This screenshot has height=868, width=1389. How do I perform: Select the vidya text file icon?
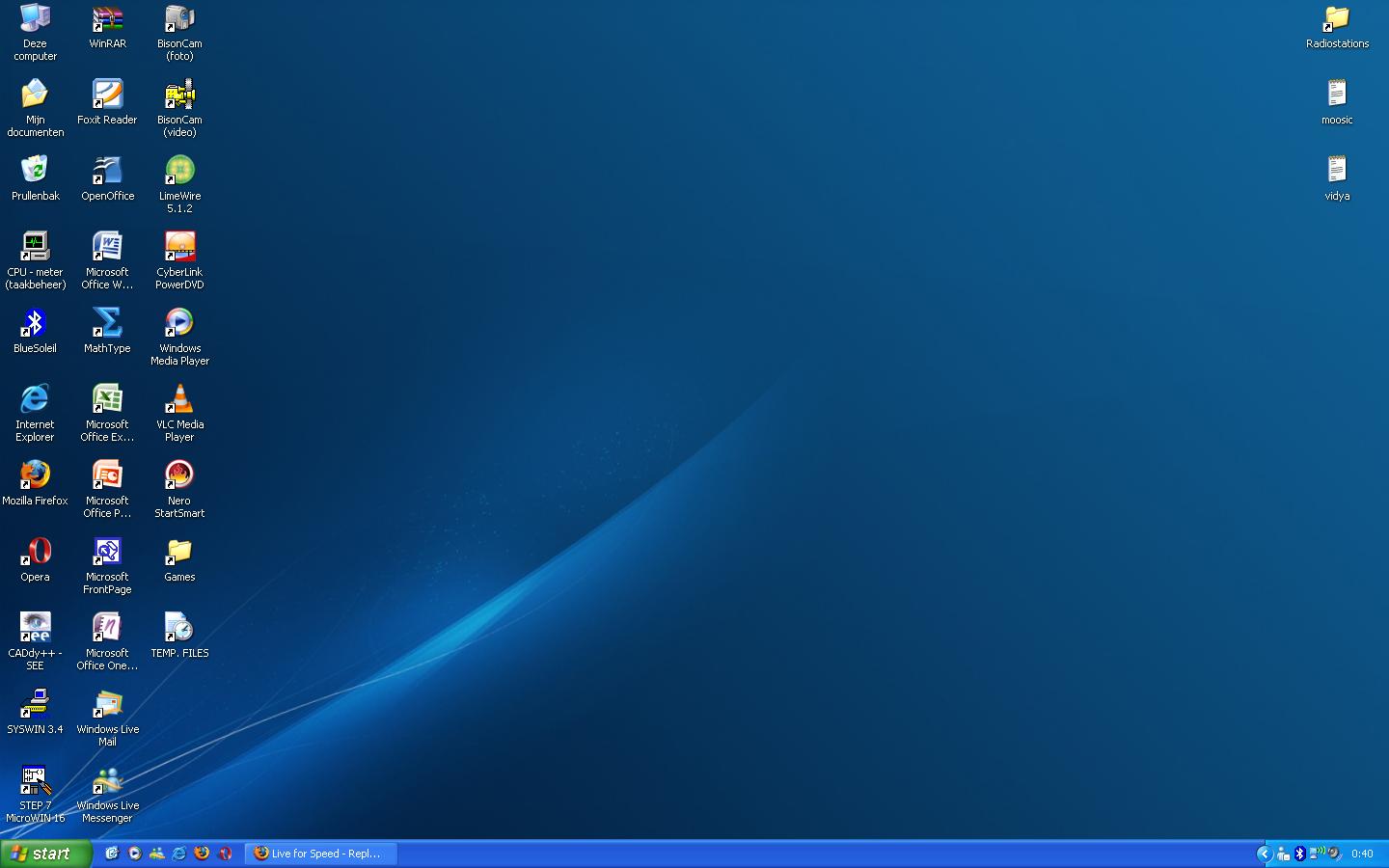coord(1337,178)
